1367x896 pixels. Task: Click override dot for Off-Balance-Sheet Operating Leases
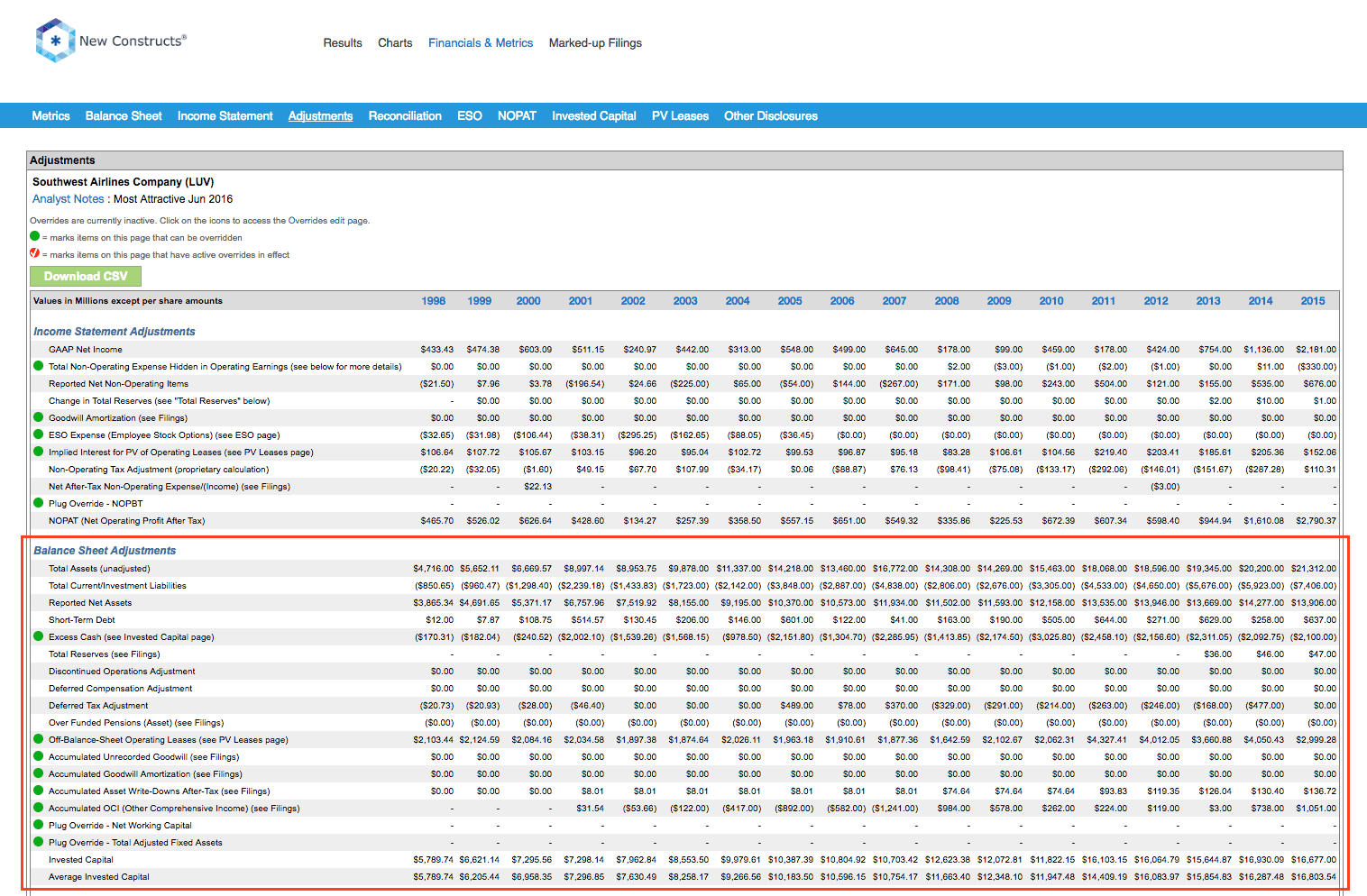pyautogui.click(x=38, y=739)
